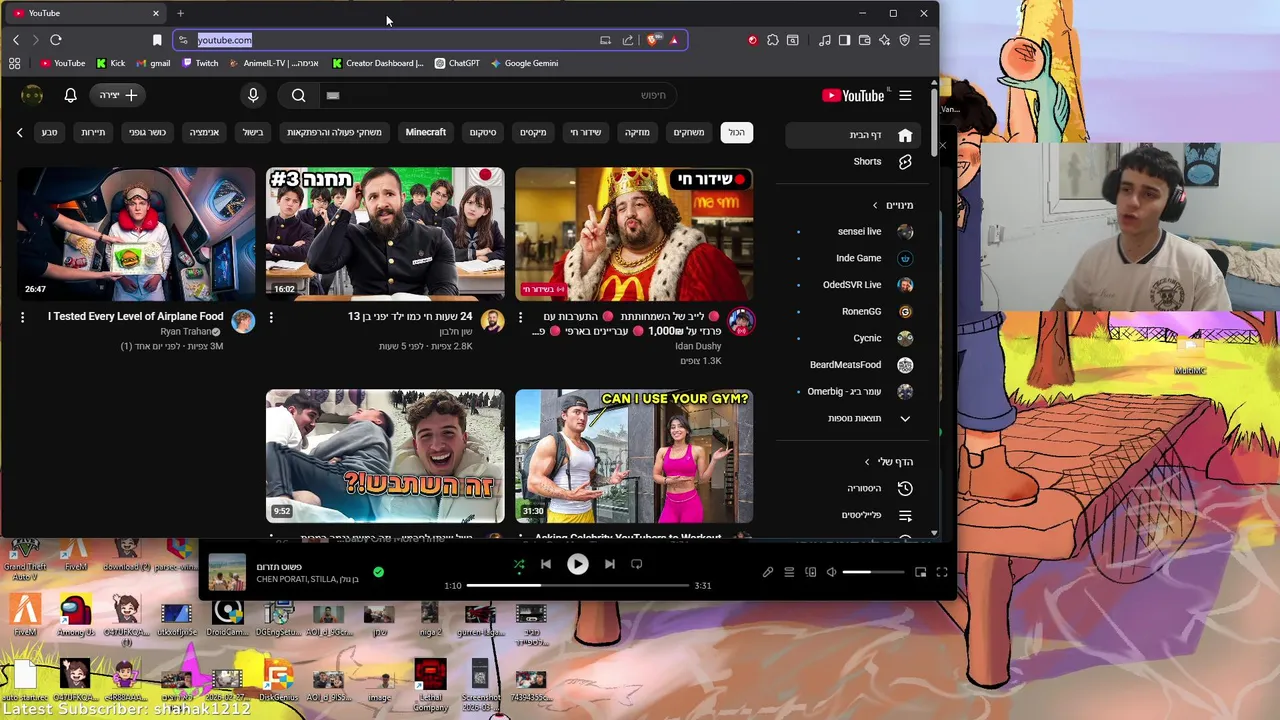Image resolution: width=1280 pixels, height=720 pixels.
Task: Open the lyrics microphone icon in player
Action: point(768,572)
